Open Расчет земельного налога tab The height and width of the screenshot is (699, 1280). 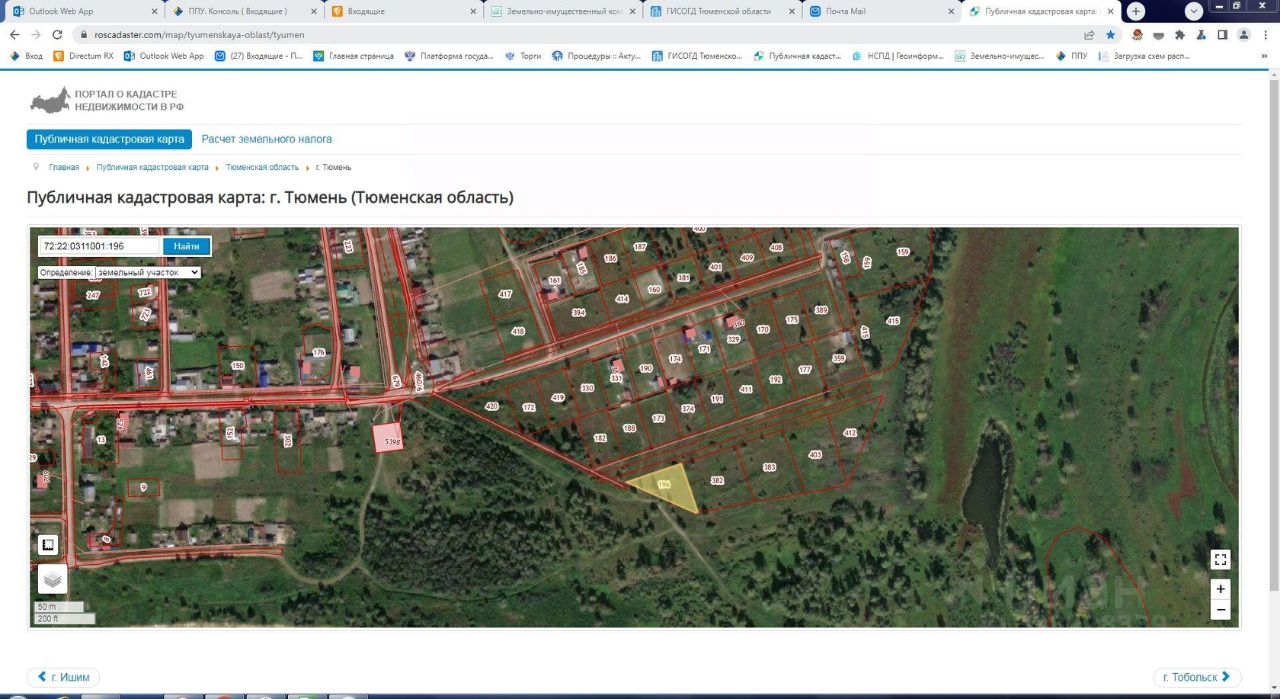coord(267,139)
